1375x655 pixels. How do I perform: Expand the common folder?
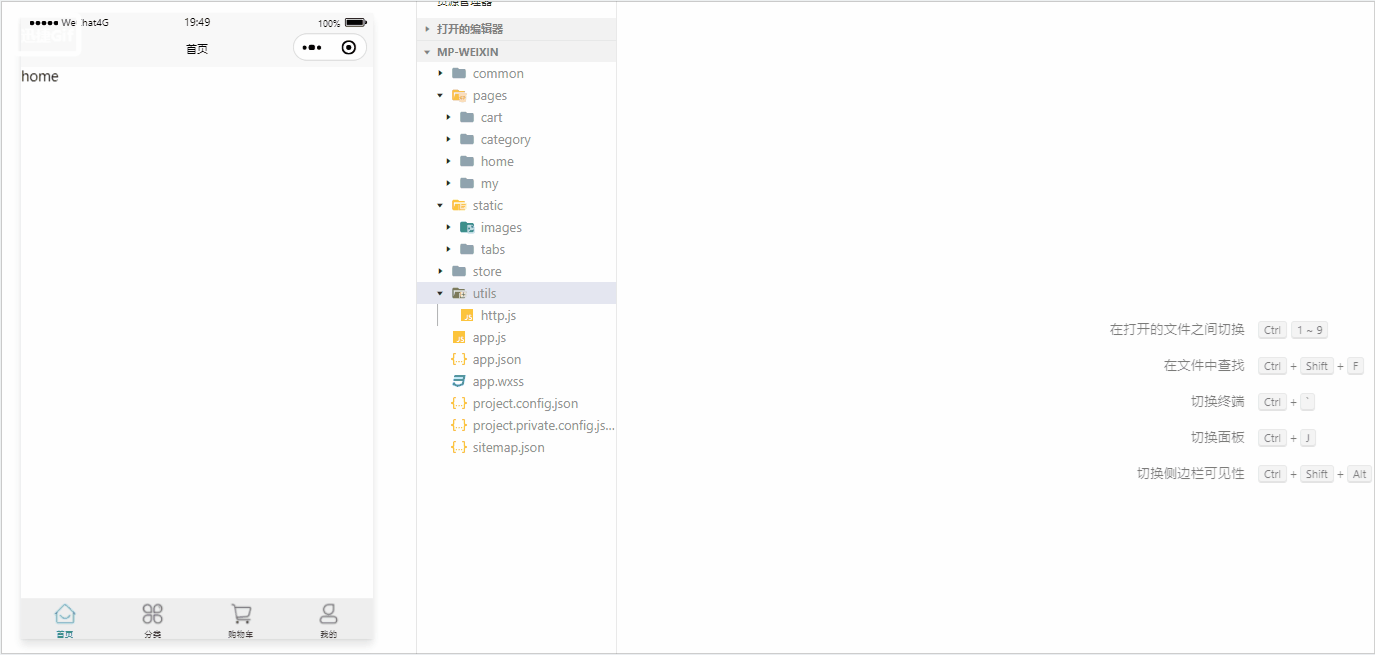[516, 73]
